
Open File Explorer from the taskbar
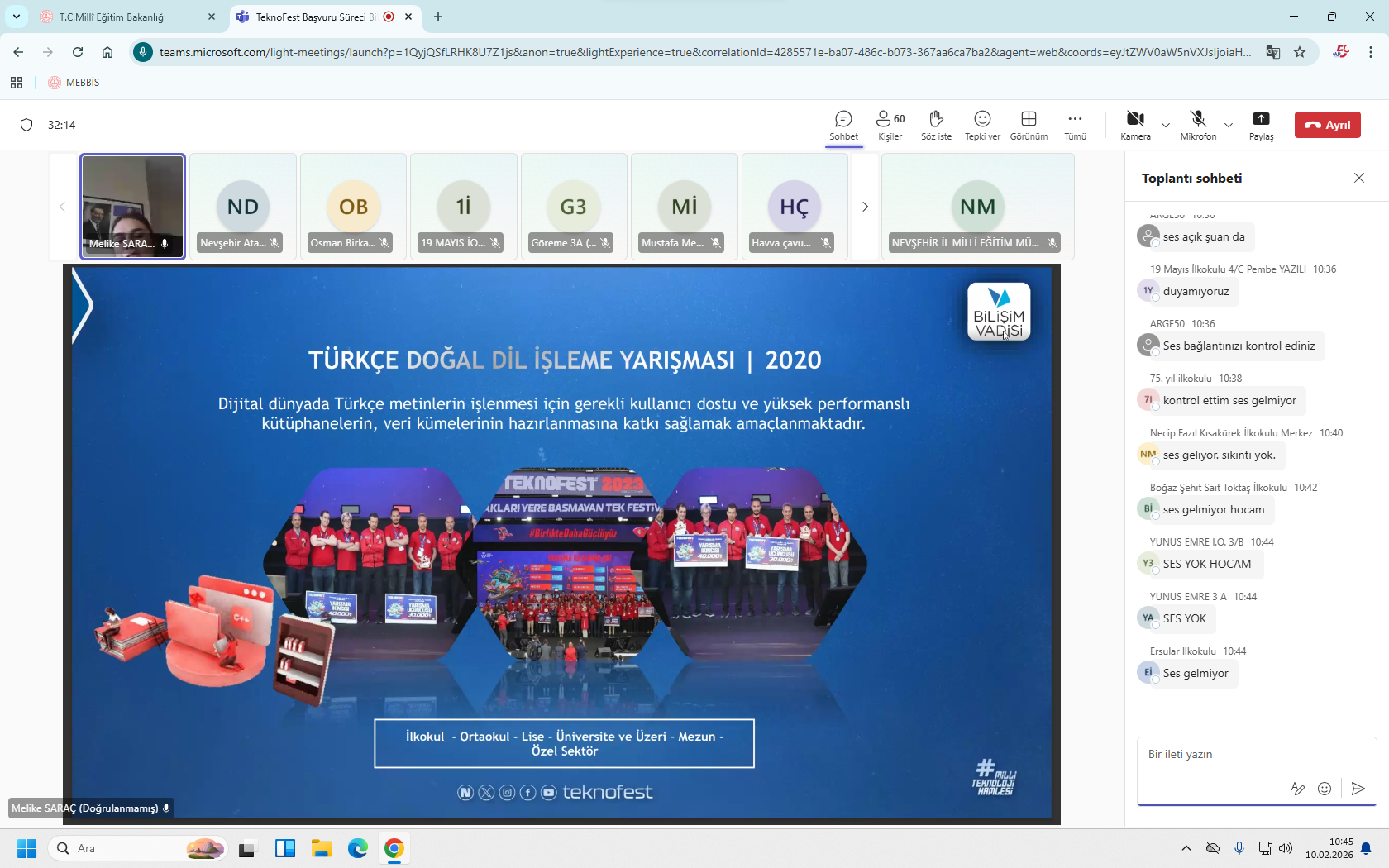[x=321, y=848]
